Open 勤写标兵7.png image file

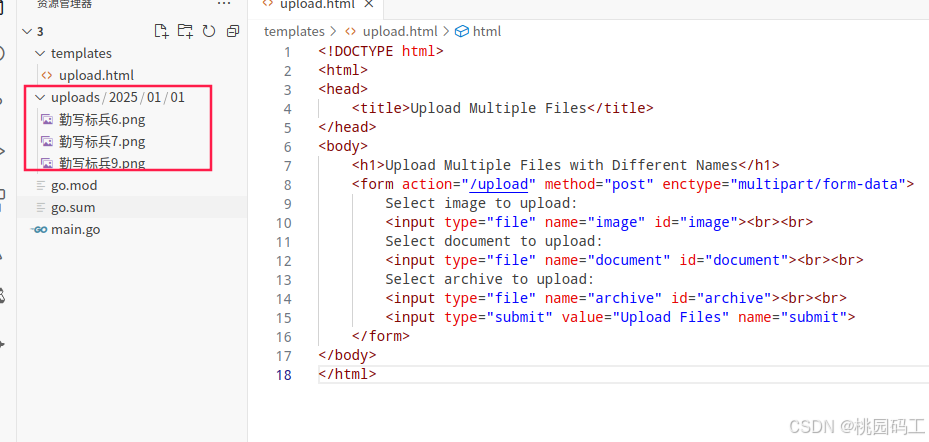[x=102, y=142]
